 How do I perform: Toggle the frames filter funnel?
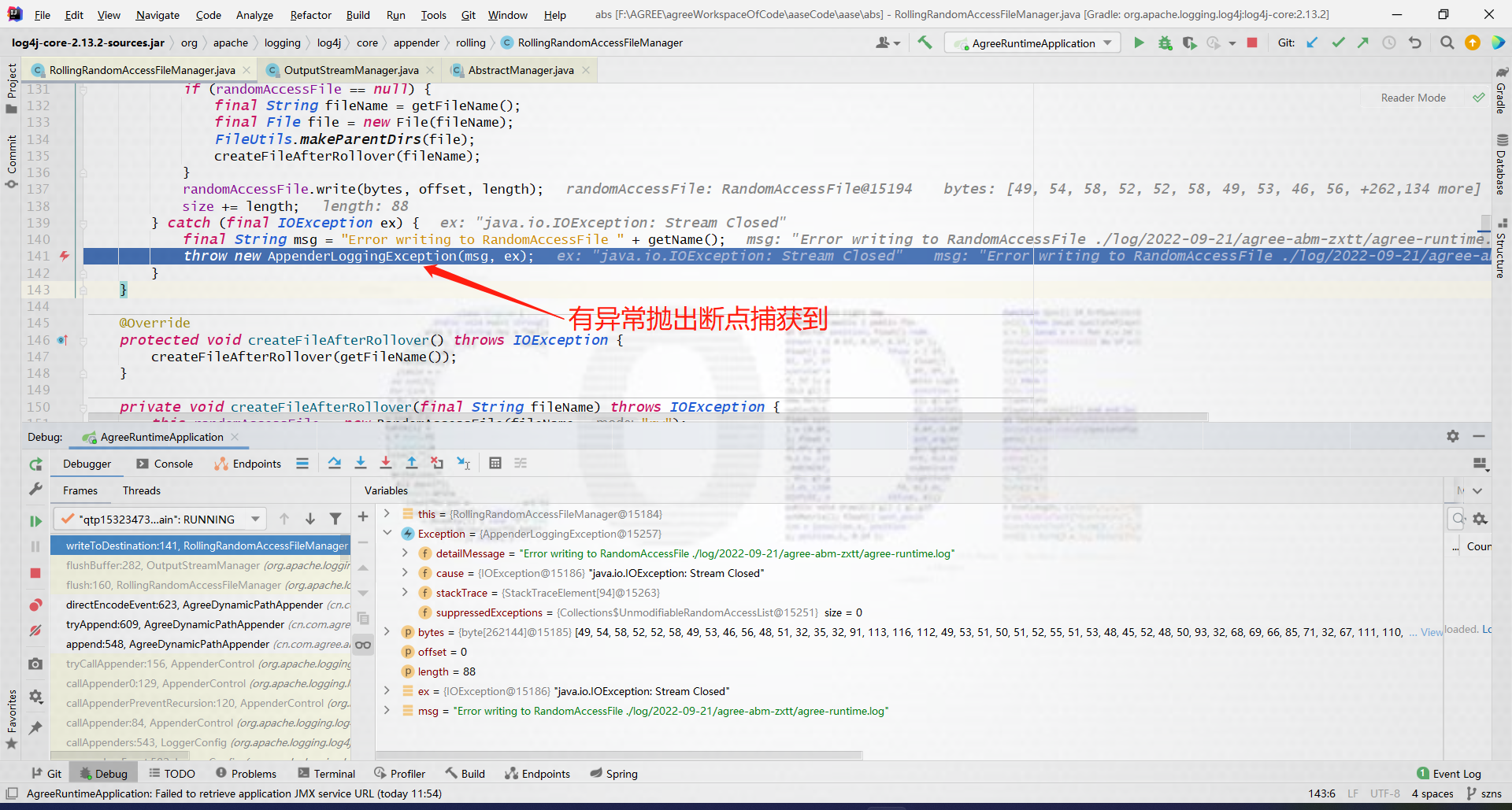pos(336,518)
